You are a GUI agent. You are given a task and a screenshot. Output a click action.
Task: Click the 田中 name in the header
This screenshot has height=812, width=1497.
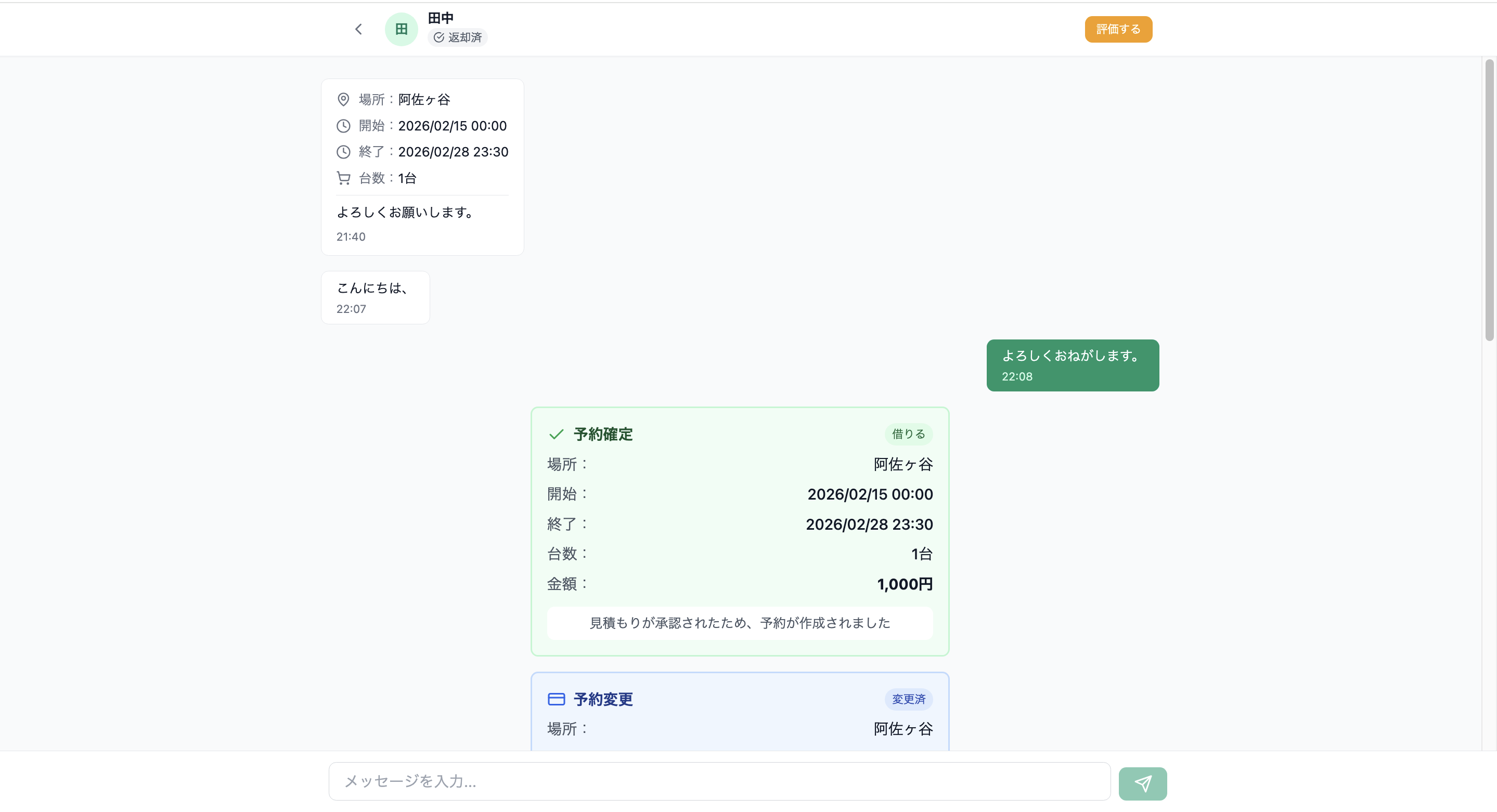pos(441,18)
